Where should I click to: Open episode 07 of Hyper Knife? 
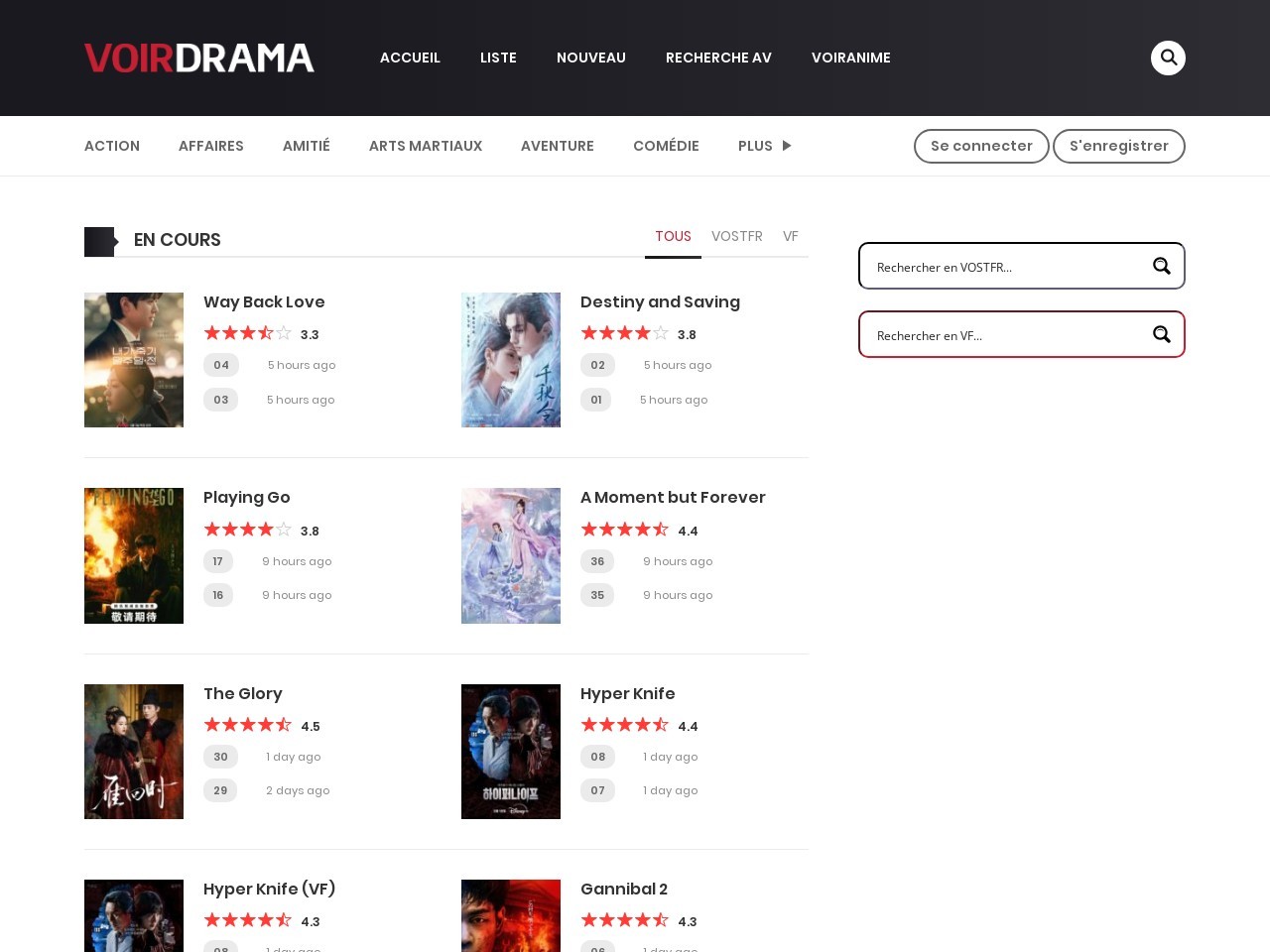point(597,790)
